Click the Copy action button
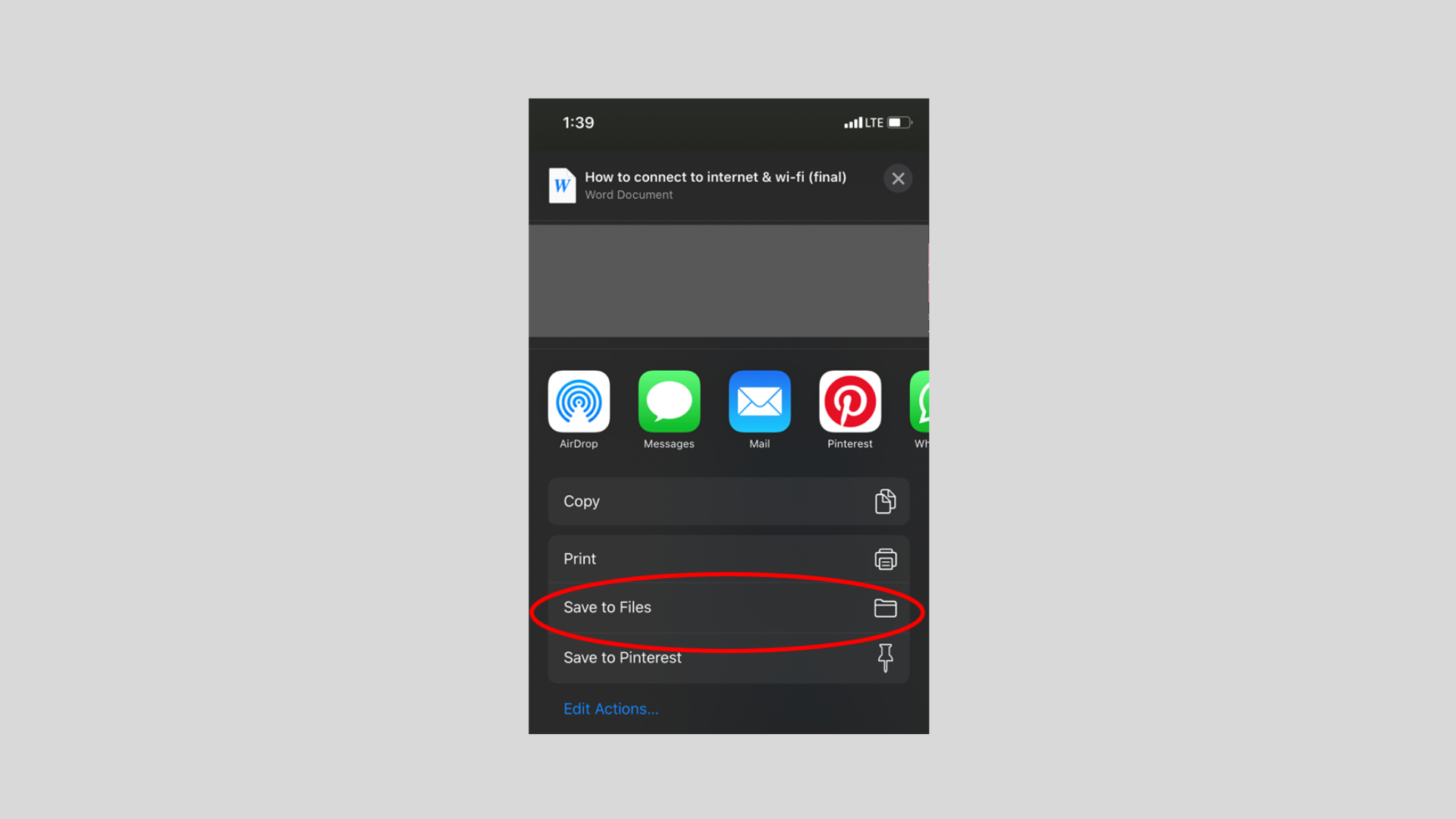 pyautogui.click(x=728, y=501)
